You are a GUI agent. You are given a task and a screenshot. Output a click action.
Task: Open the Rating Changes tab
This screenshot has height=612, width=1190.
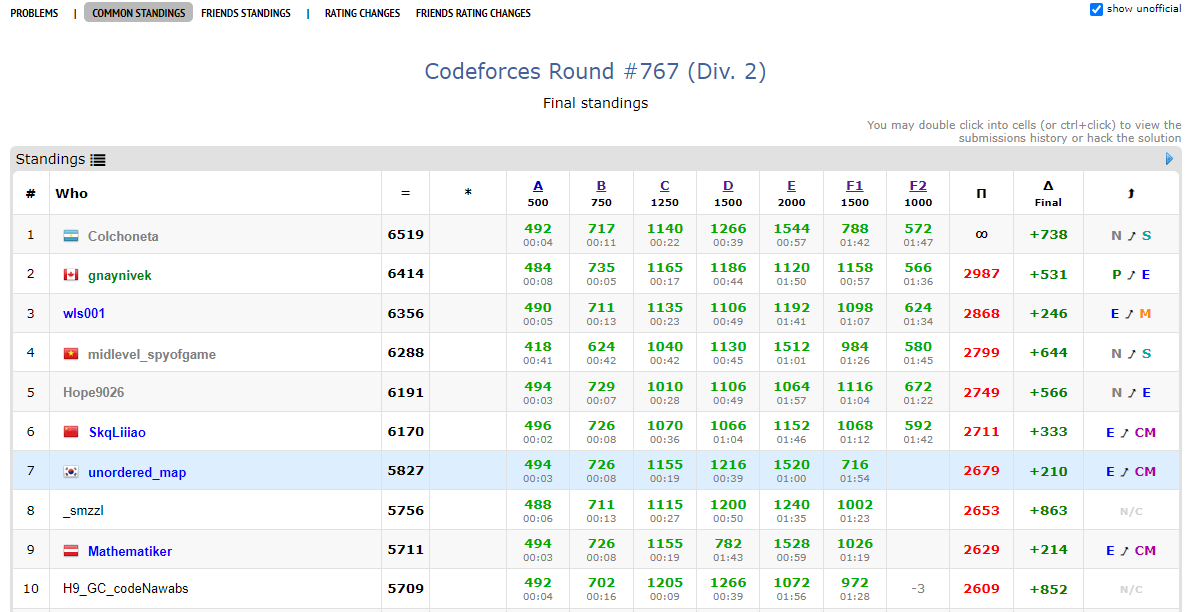point(362,13)
